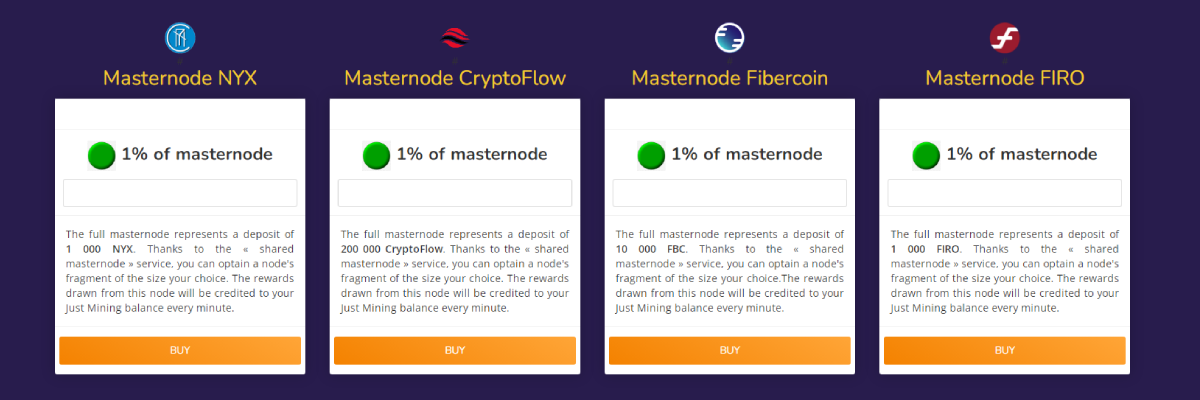This screenshot has width=1200, height=400.
Task: Open the Masternode CryptoFlow heading
Action: pyautogui.click(x=455, y=78)
